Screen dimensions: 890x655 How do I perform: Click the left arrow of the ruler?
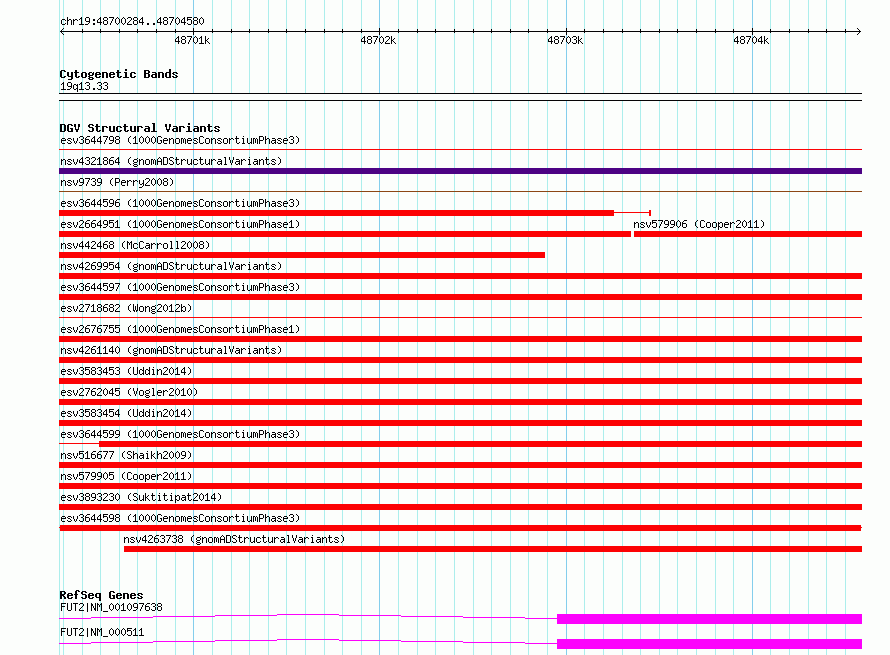[62, 31]
